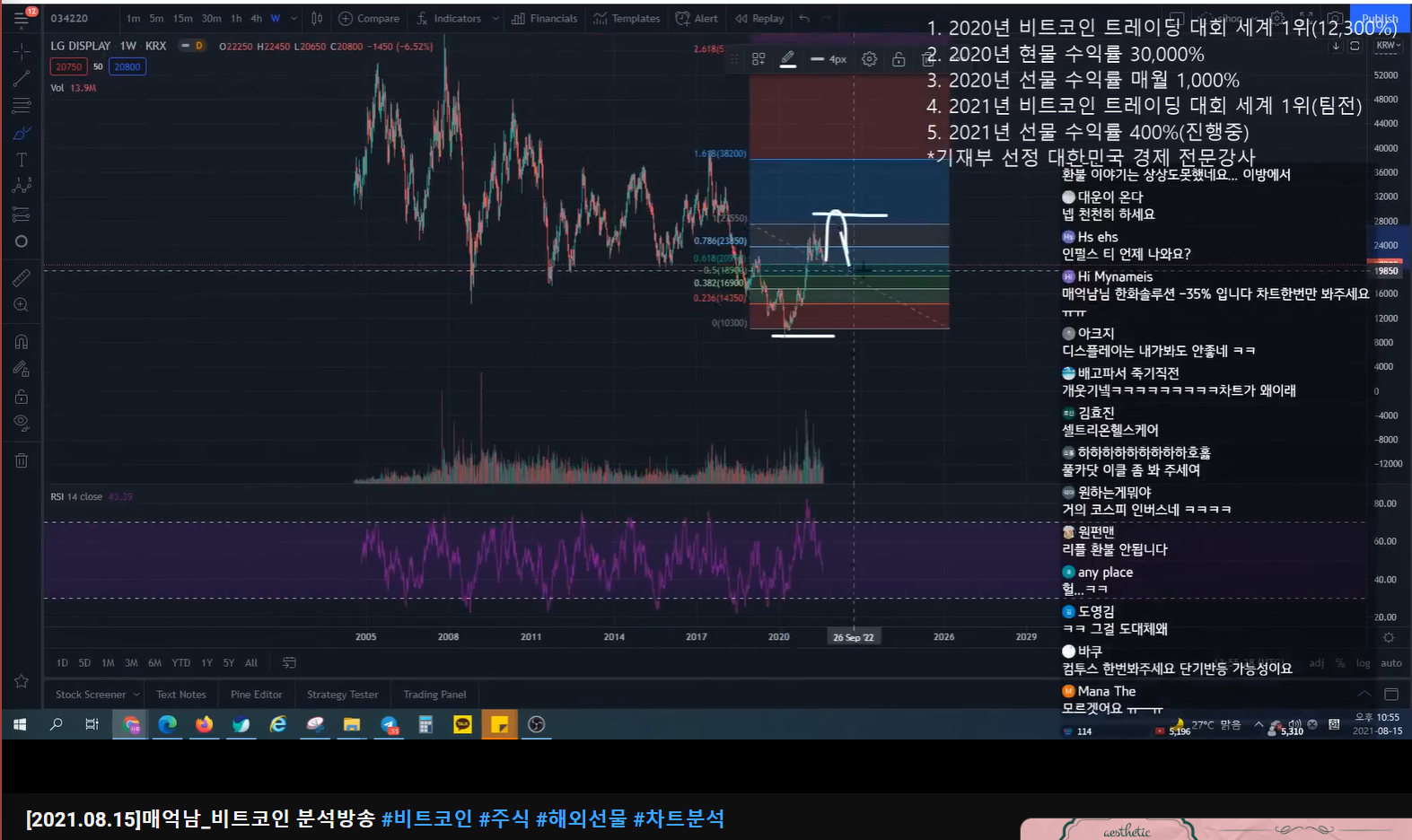
Task: Select the 1h timeframe
Action: (236, 19)
